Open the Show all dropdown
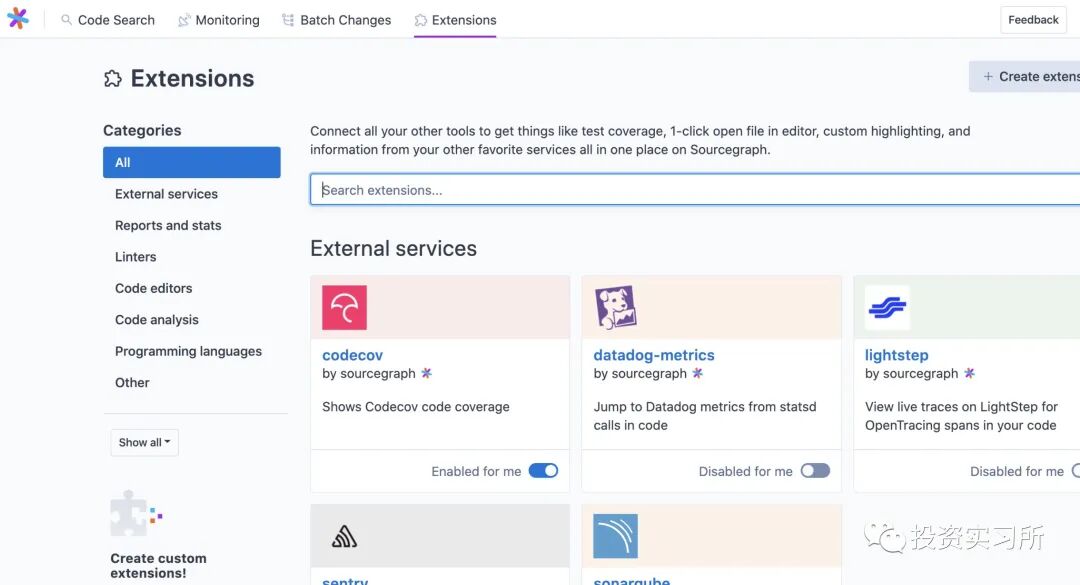 (145, 442)
